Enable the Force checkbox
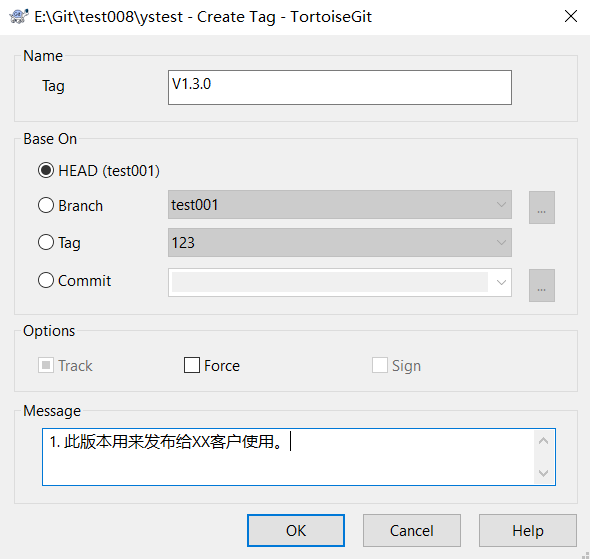590x559 pixels. click(192, 365)
